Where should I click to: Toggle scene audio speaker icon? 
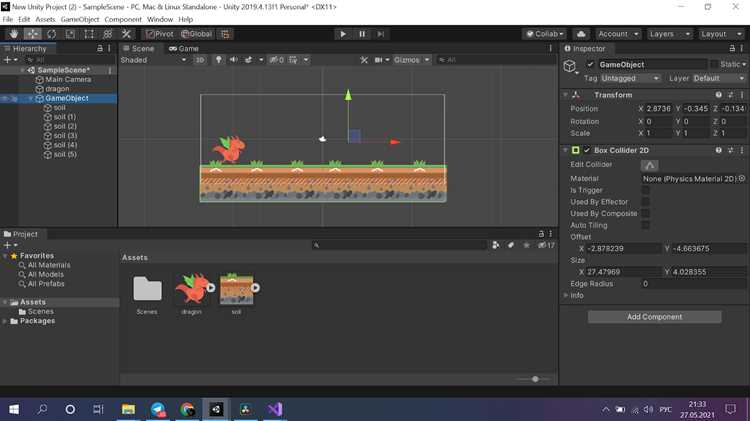tap(233, 60)
